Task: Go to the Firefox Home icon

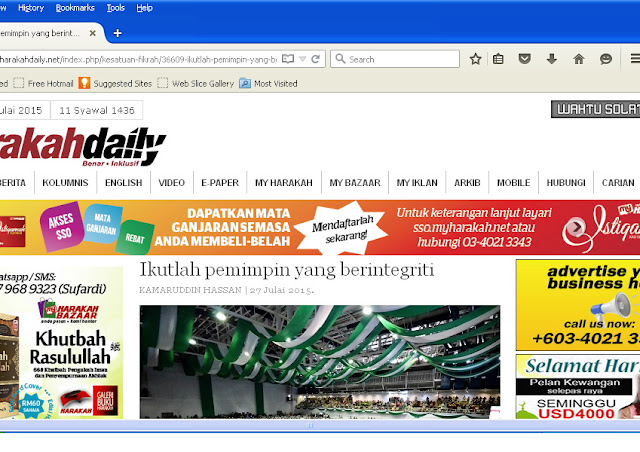Action: coord(579,59)
